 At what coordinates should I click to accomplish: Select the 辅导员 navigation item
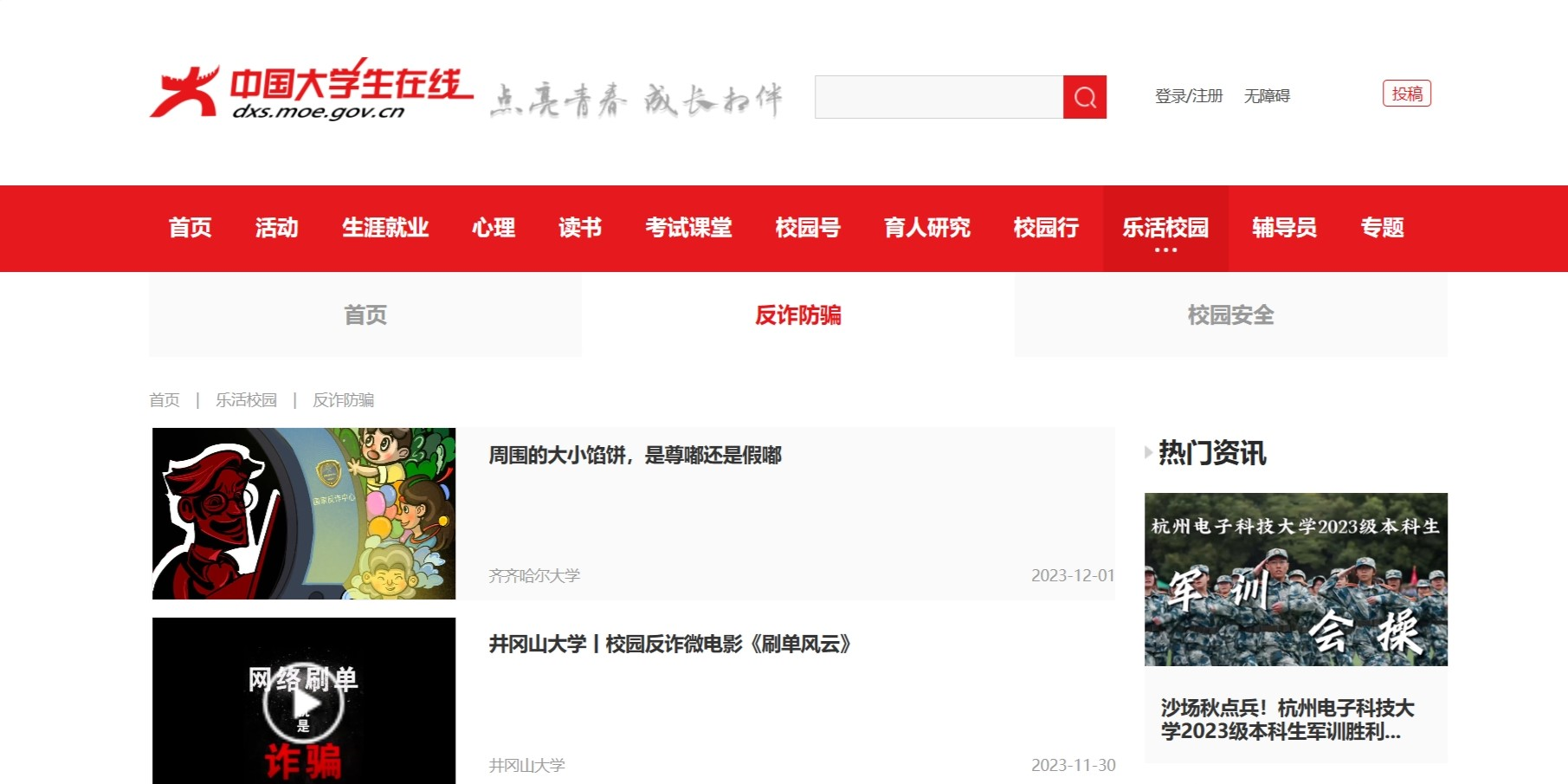point(1284,228)
